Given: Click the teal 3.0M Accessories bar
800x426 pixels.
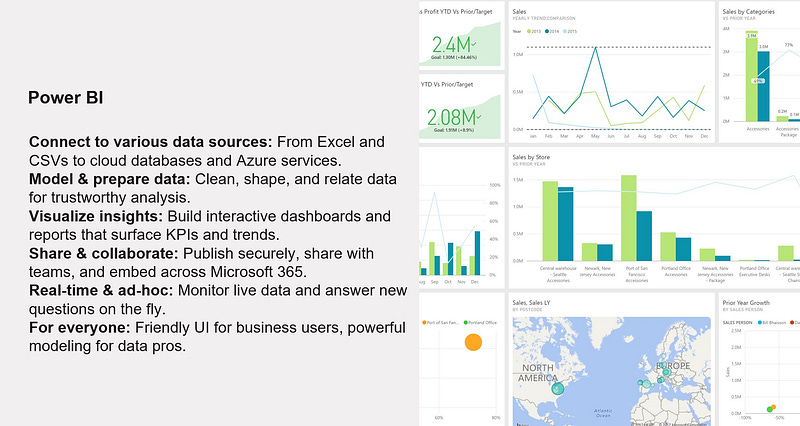Looking at the screenshot, I should (763, 86).
